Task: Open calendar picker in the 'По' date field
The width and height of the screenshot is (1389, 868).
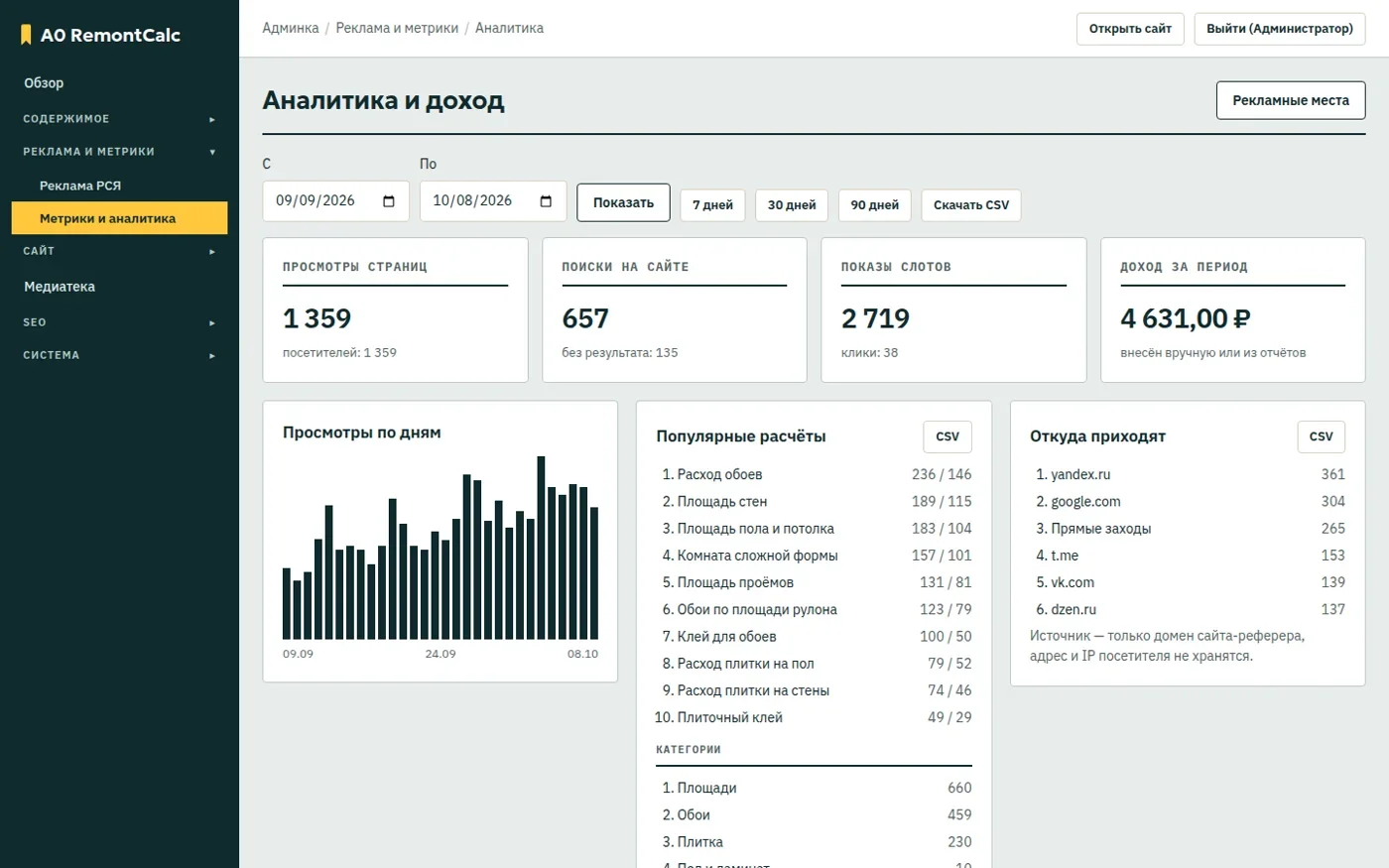Action: click(546, 201)
